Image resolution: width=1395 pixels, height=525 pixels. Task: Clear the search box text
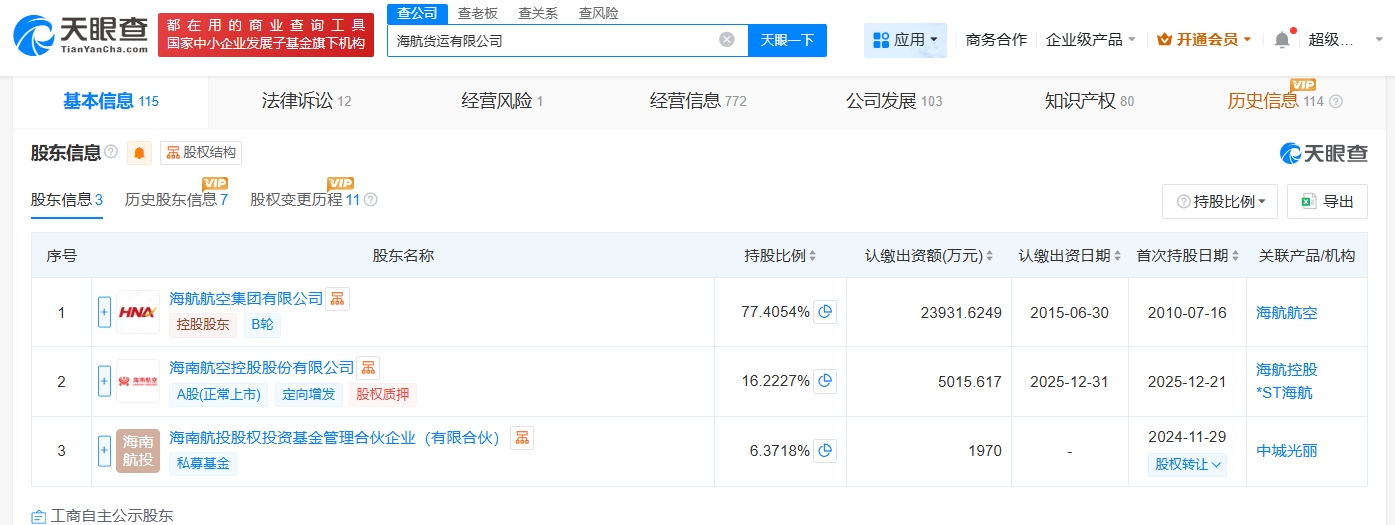(x=727, y=40)
